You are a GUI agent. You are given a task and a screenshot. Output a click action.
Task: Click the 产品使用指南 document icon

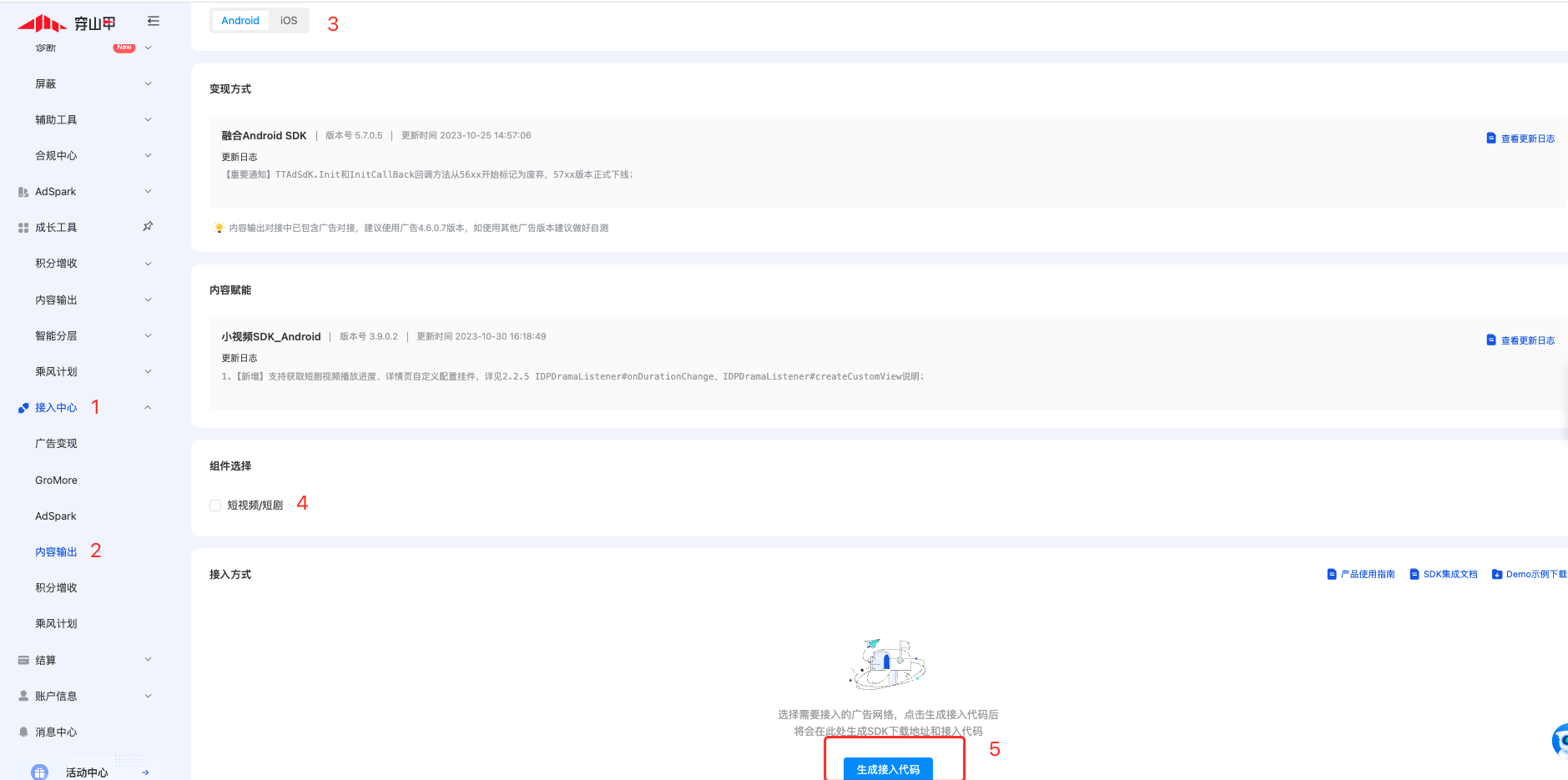coord(1332,574)
